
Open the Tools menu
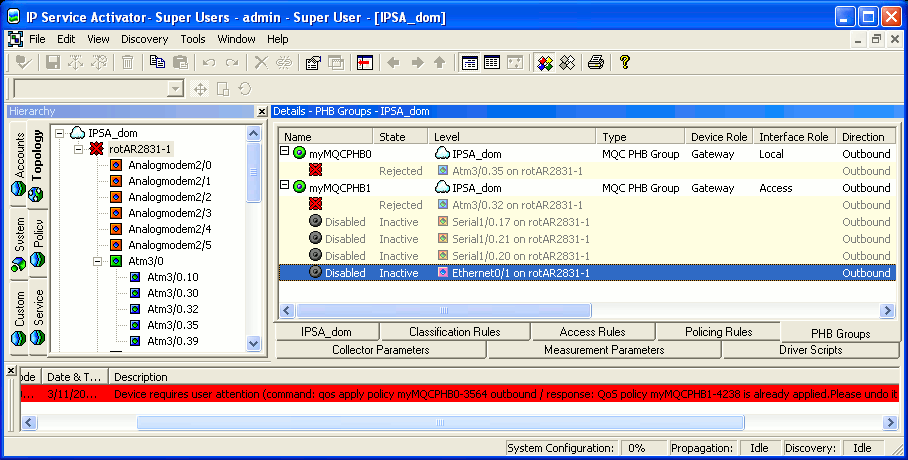pyautogui.click(x=193, y=39)
